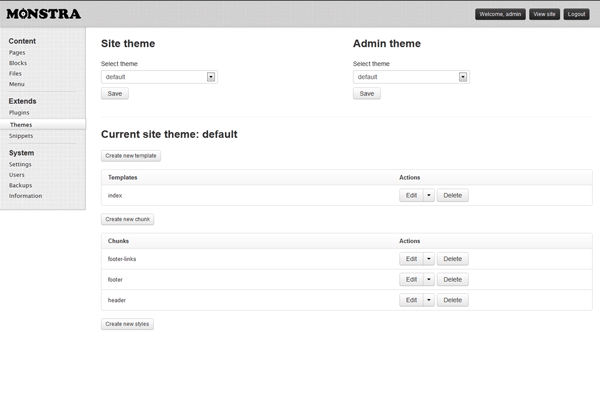Open Snippets in the sidebar menu
Image resolution: width=600 pixels, height=400 pixels.
[21, 135]
